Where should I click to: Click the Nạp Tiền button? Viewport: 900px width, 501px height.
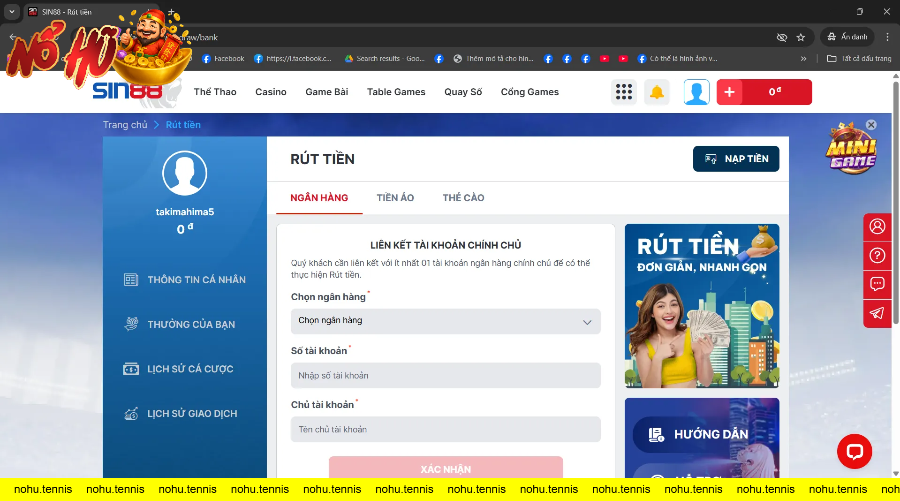[x=735, y=159]
